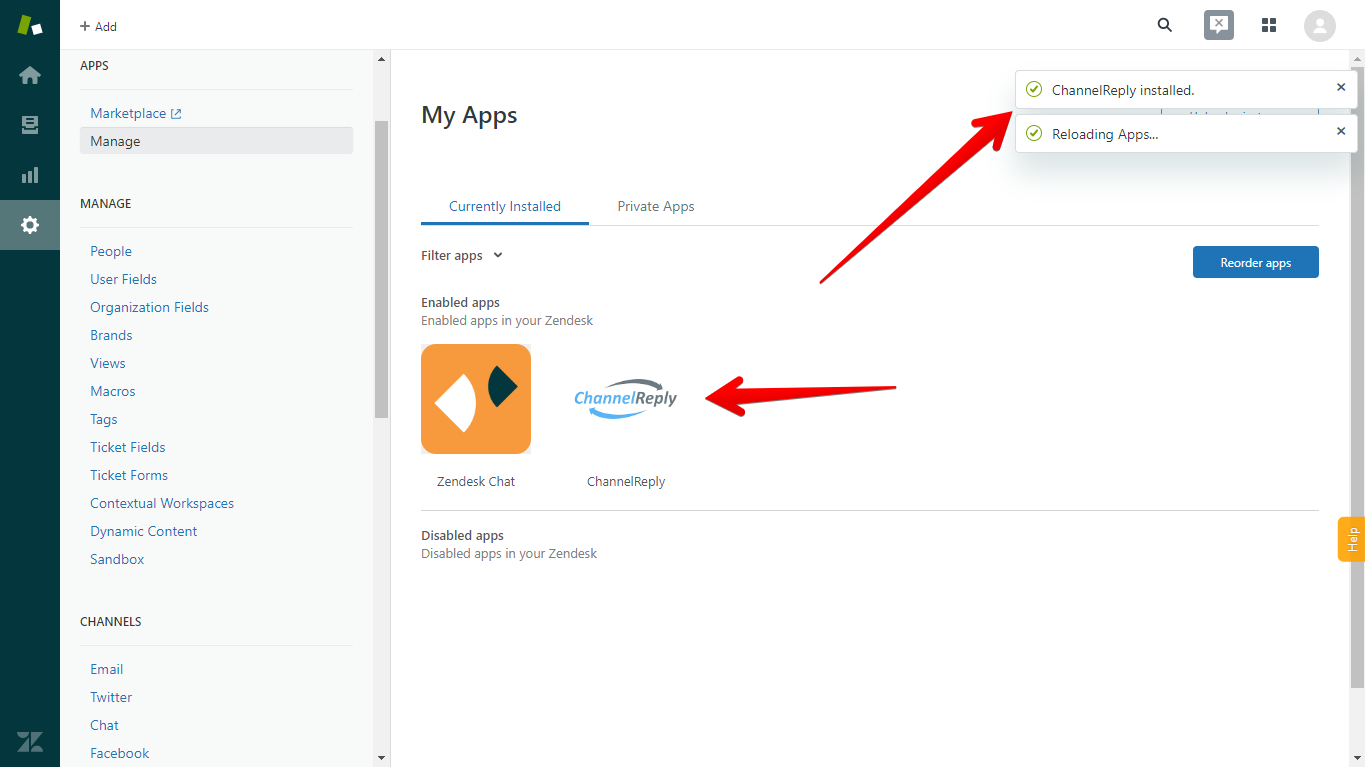This screenshot has height=767, width=1365.
Task: Open the Reporting bar chart icon
Action: coord(30,175)
